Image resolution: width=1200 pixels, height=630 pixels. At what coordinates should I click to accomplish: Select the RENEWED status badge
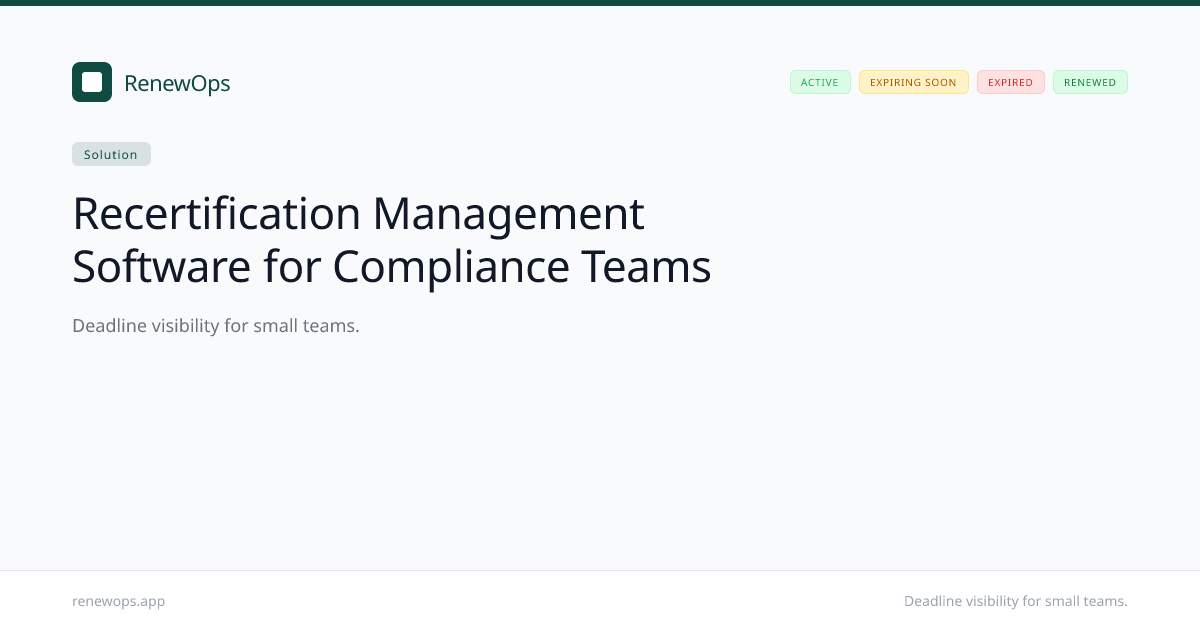(x=1090, y=82)
